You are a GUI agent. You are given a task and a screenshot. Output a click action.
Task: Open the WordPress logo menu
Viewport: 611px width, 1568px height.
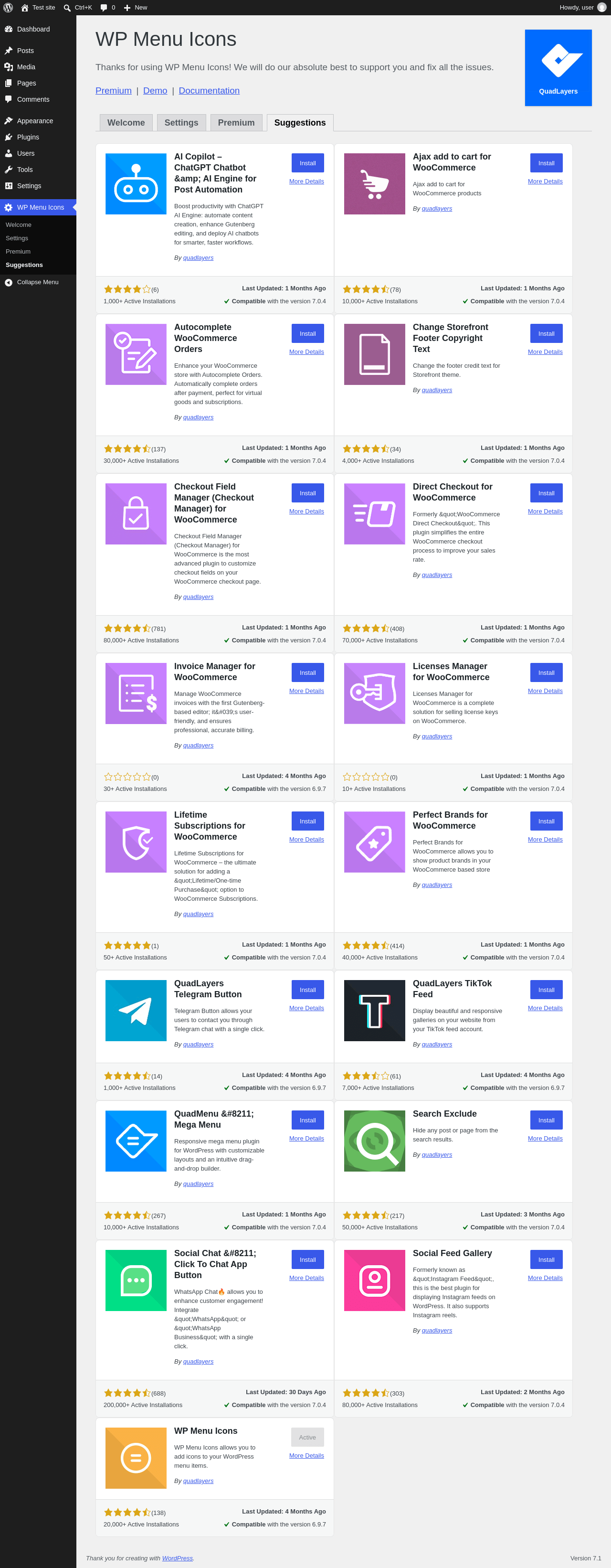8,7
